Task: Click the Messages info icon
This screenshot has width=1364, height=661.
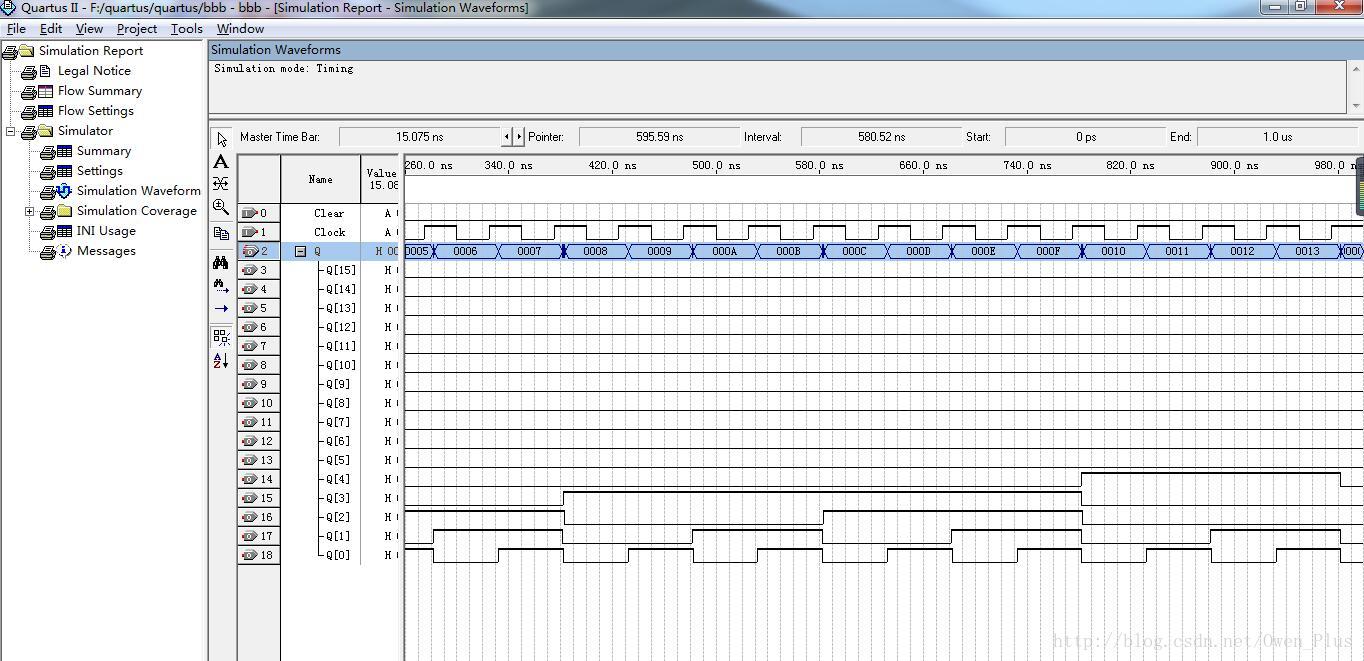Action: tap(64, 251)
